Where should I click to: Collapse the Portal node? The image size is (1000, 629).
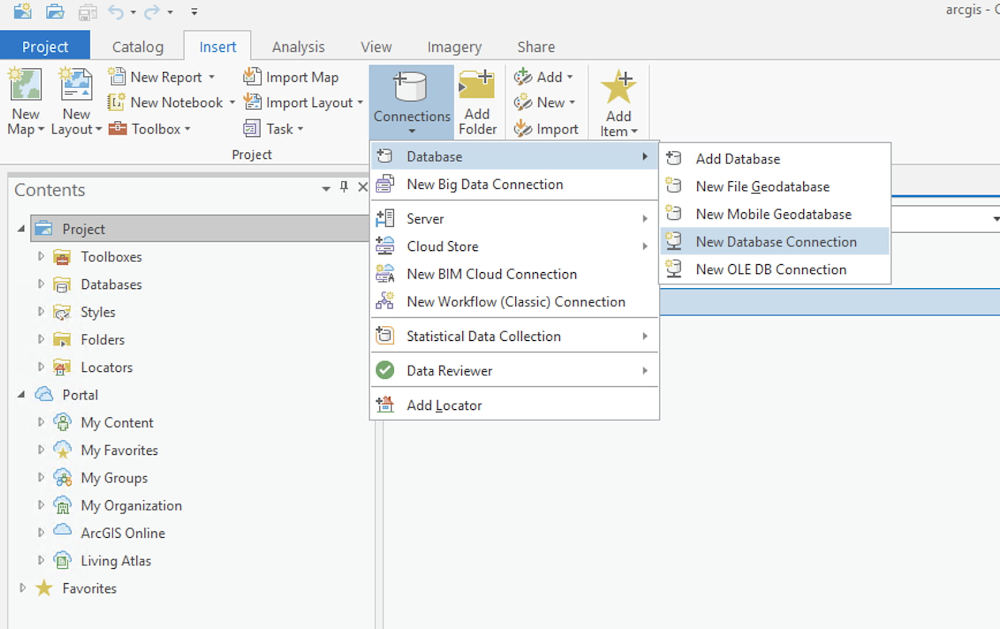21,394
